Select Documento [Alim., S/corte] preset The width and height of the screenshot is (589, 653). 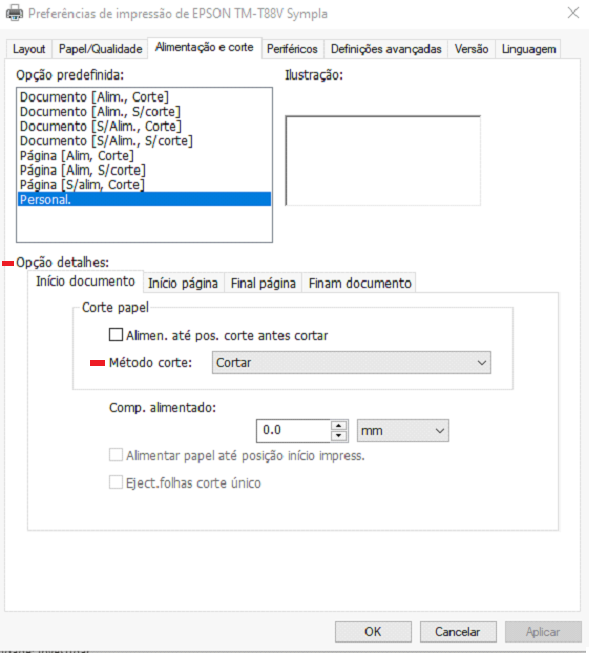point(144,112)
